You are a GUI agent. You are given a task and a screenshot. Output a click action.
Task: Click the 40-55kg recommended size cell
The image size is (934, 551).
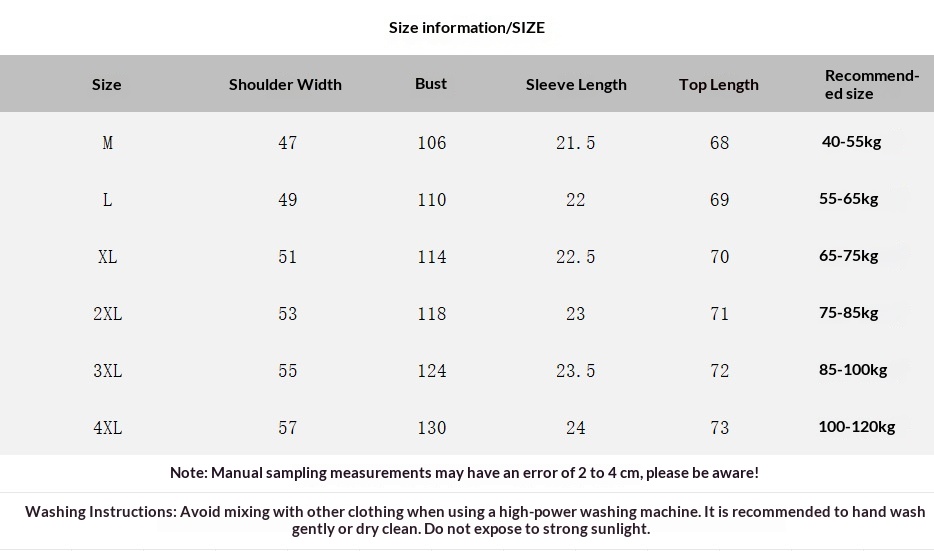coord(851,141)
